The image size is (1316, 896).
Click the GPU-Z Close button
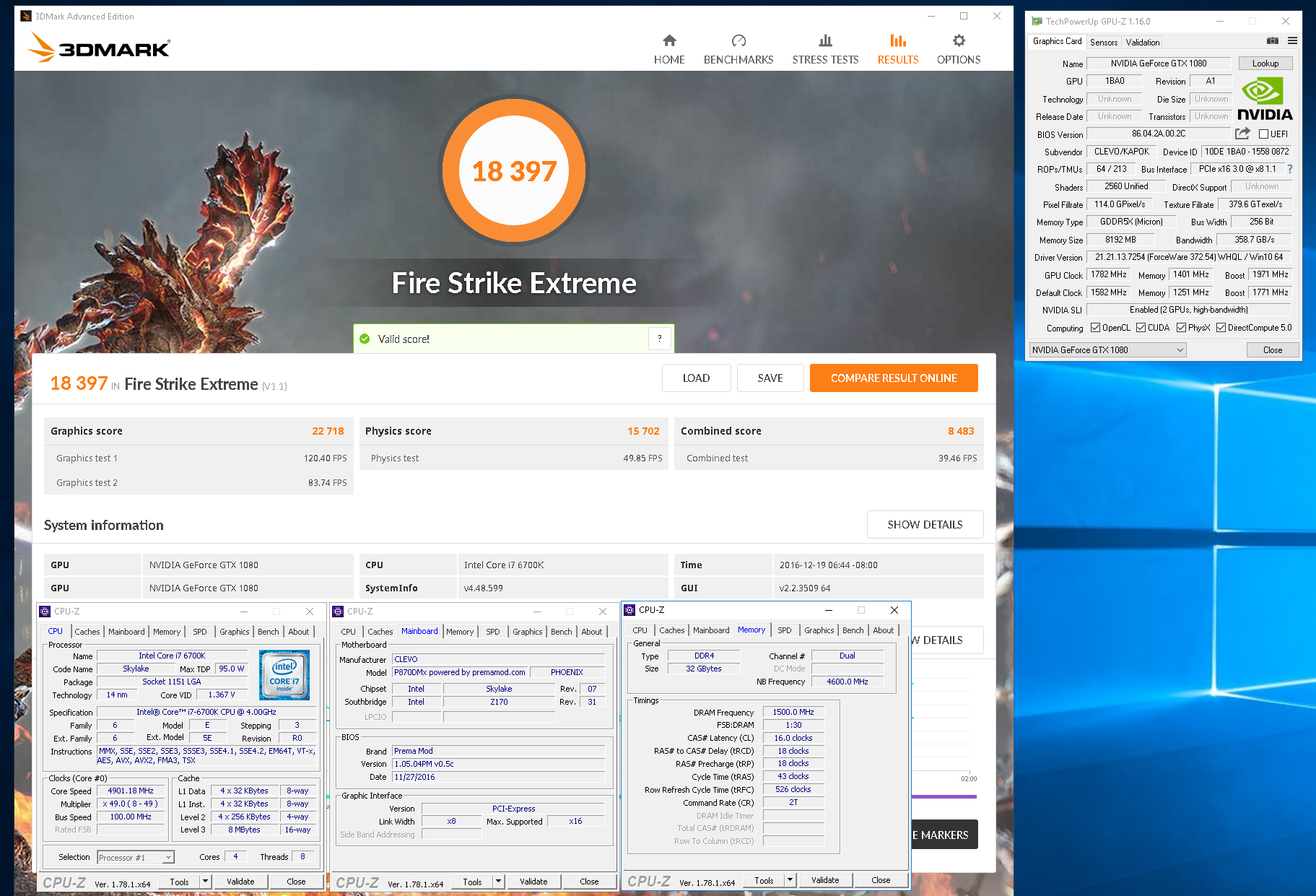tap(1272, 350)
